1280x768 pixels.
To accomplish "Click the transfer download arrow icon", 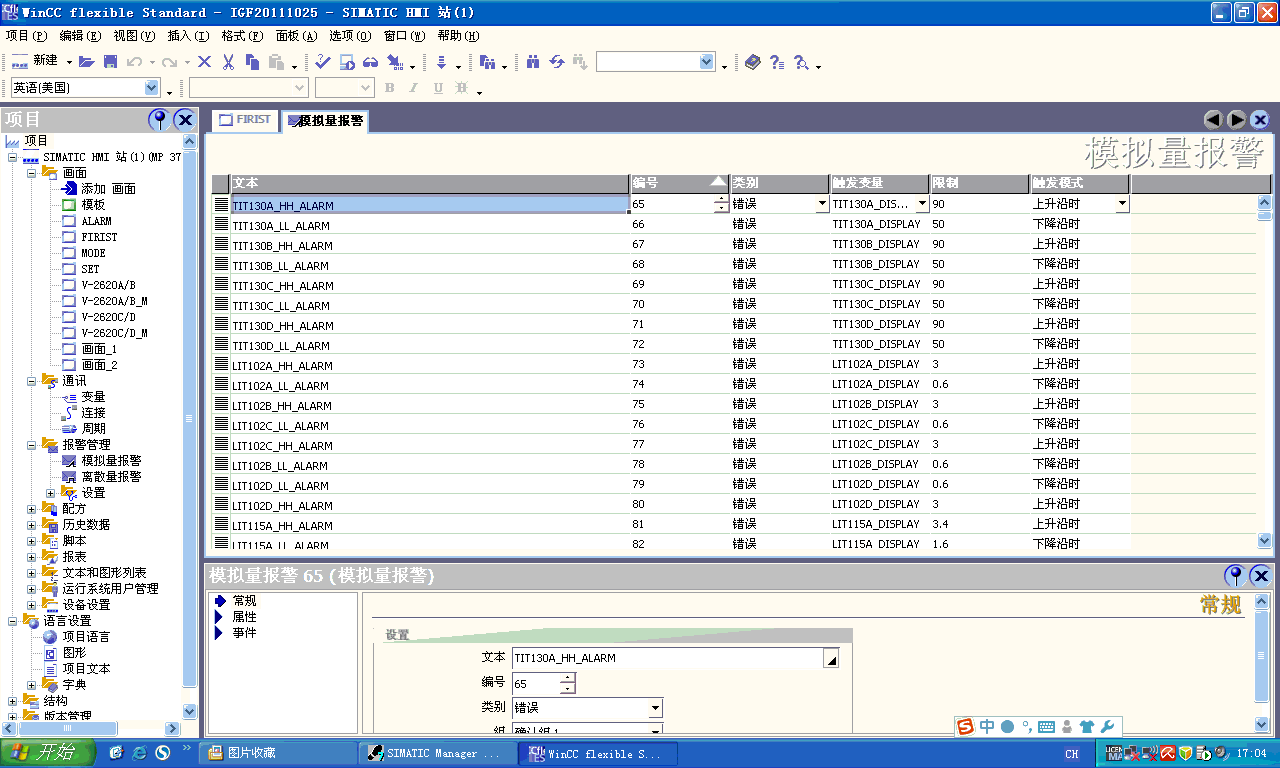I will [441, 62].
